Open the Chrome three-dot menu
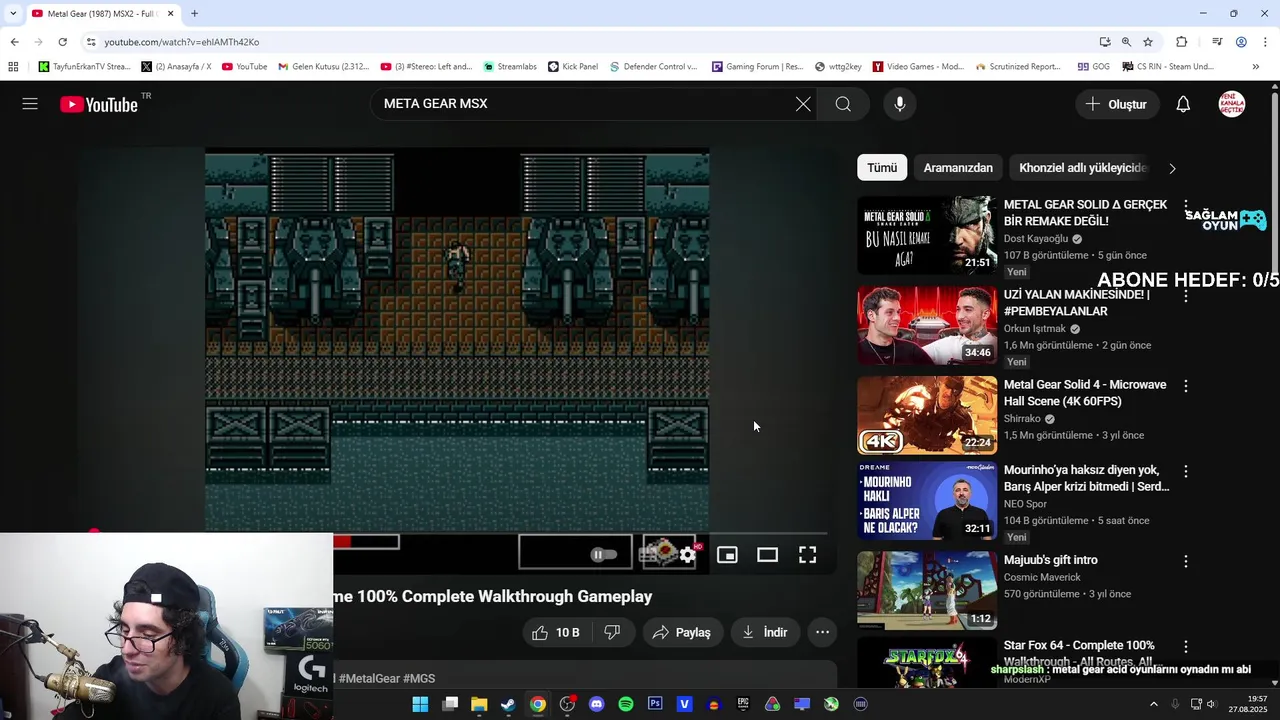Screen dimensions: 1280x720 point(1265,42)
